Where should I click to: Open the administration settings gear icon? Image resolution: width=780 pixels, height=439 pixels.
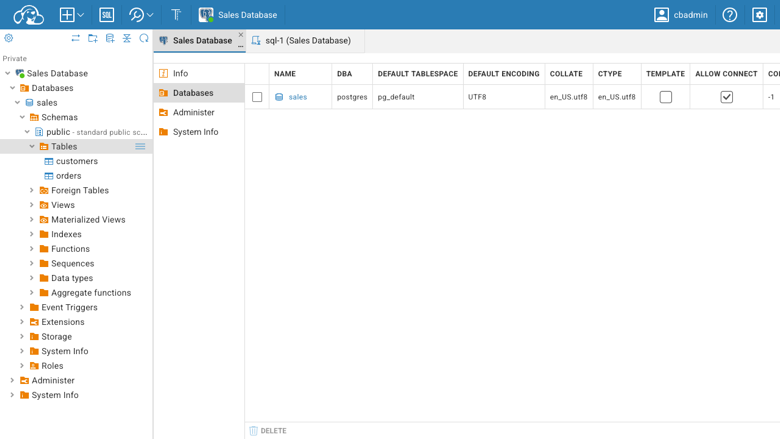coord(760,15)
